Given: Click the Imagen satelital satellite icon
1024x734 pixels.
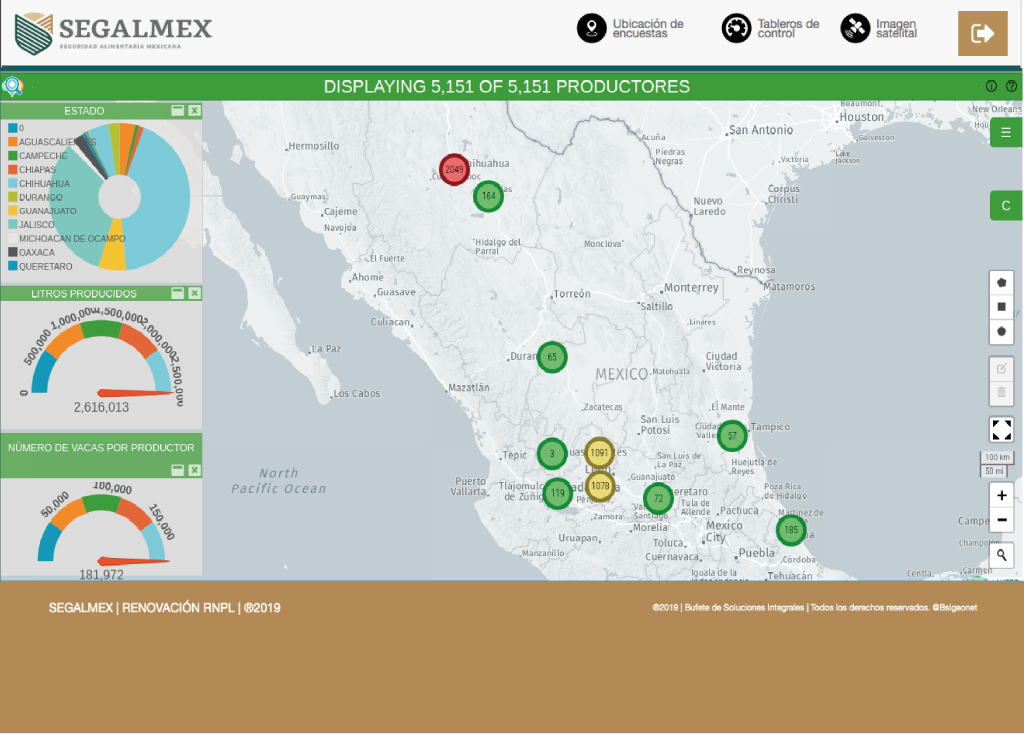Looking at the screenshot, I should (855, 28).
